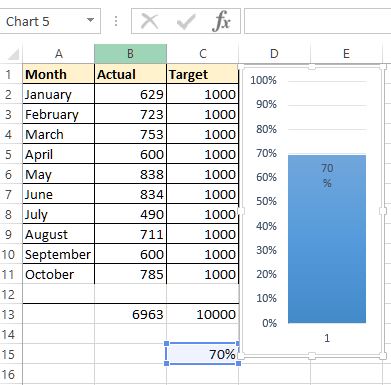
Task: Select column B header
Action: coord(130,54)
